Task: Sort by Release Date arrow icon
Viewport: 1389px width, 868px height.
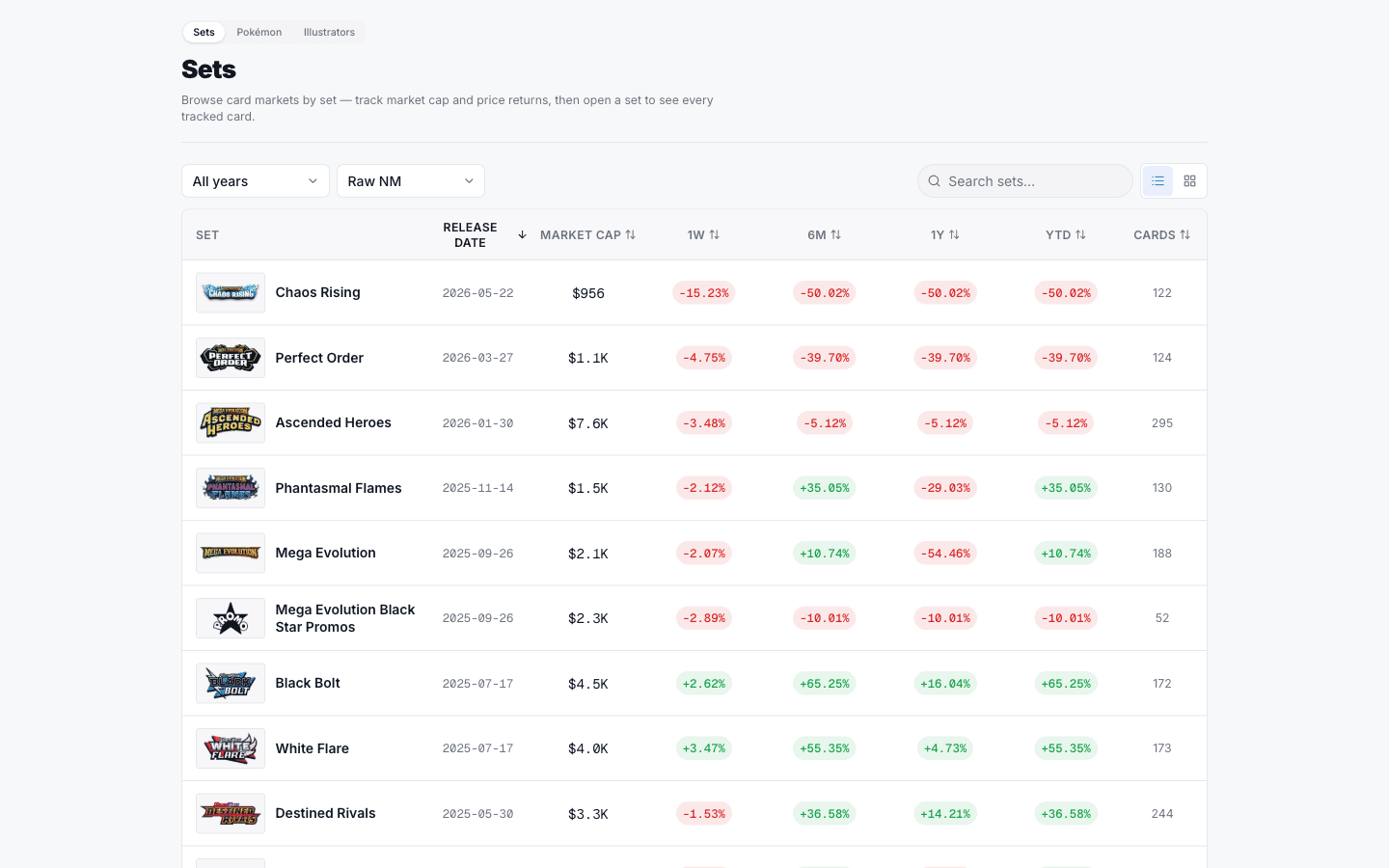Action: (x=522, y=234)
